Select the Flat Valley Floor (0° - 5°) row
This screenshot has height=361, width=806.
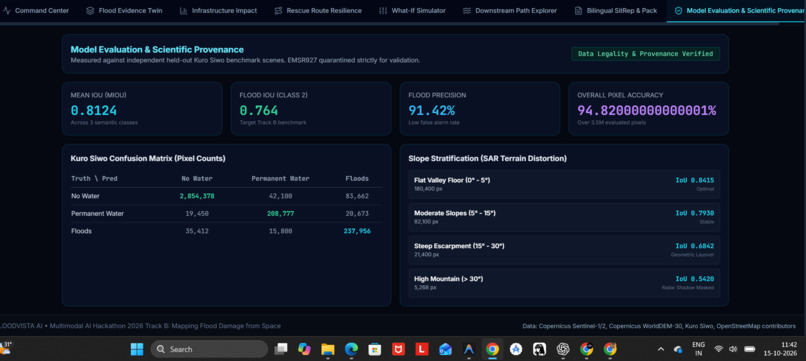564,184
